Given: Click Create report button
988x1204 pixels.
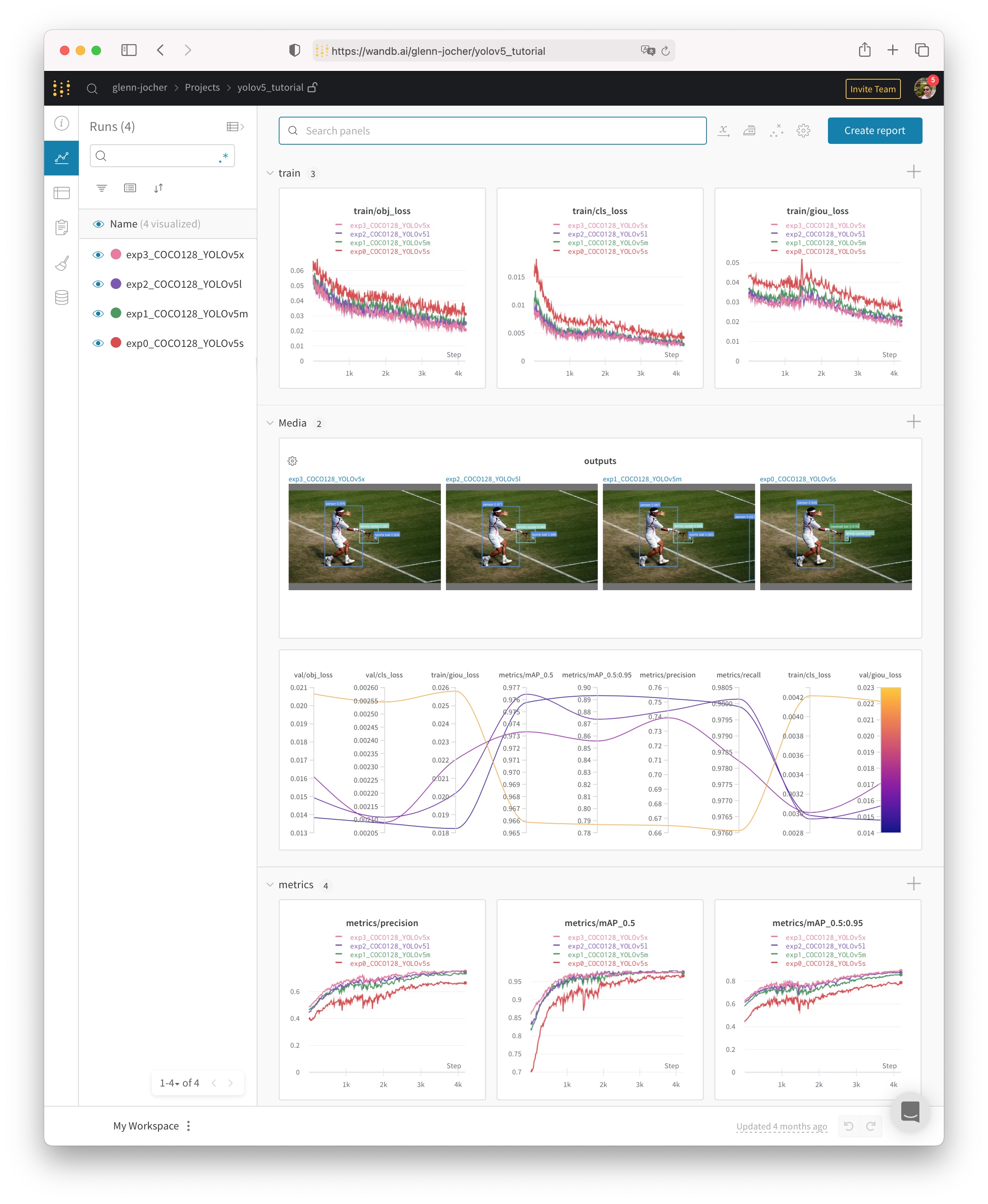Looking at the screenshot, I should 874,131.
